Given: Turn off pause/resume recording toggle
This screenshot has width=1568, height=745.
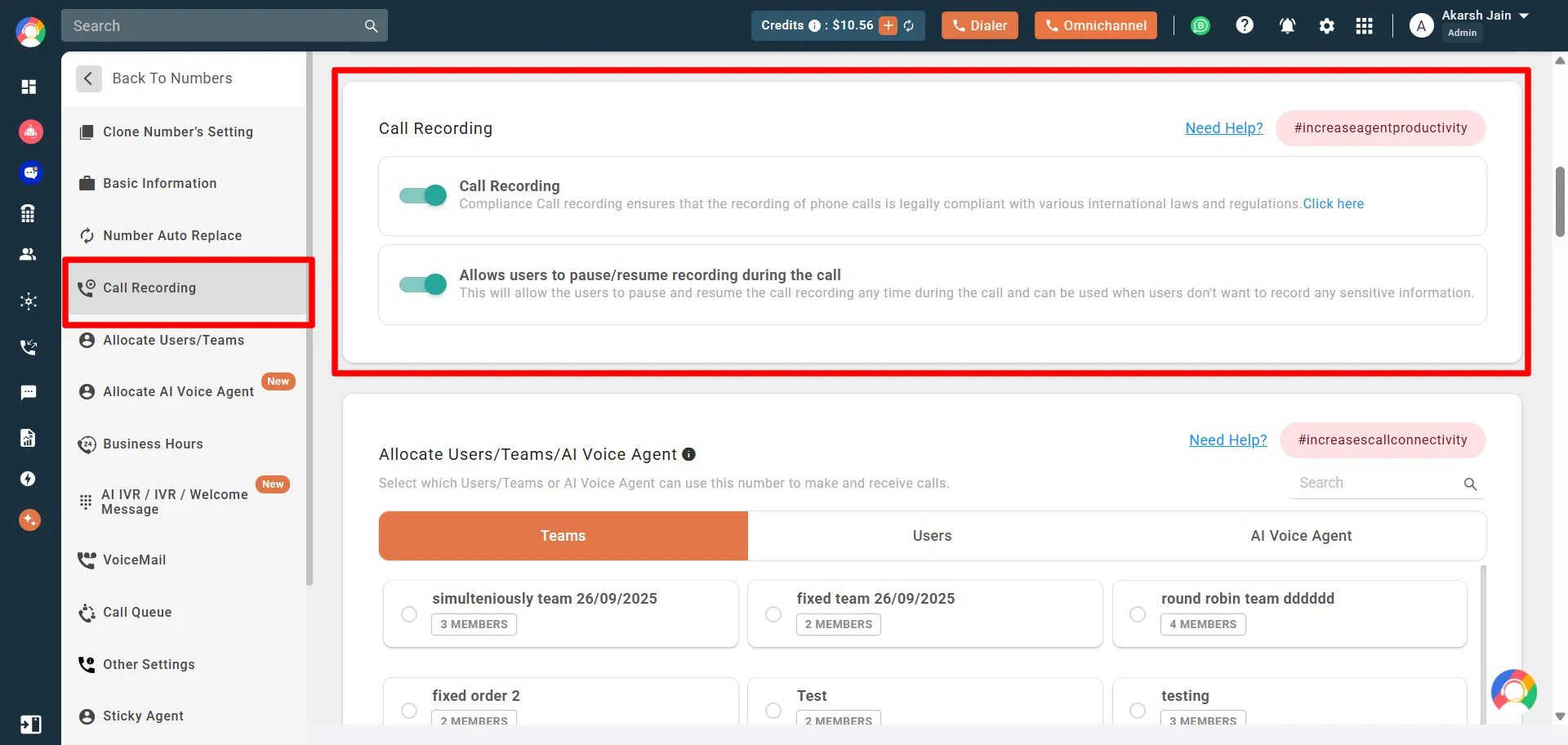Looking at the screenshot, I should (x=423, y=284).
